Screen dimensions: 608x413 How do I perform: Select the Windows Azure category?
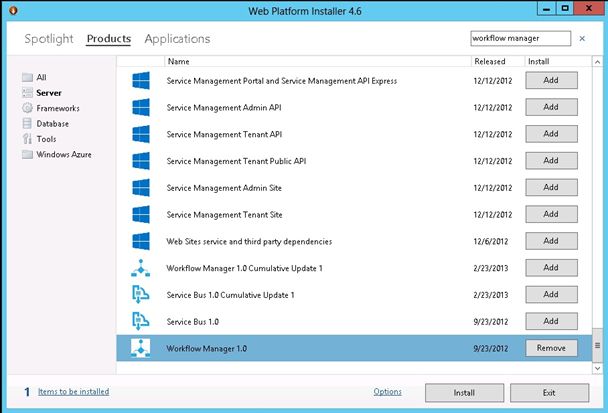pos(64,154)
